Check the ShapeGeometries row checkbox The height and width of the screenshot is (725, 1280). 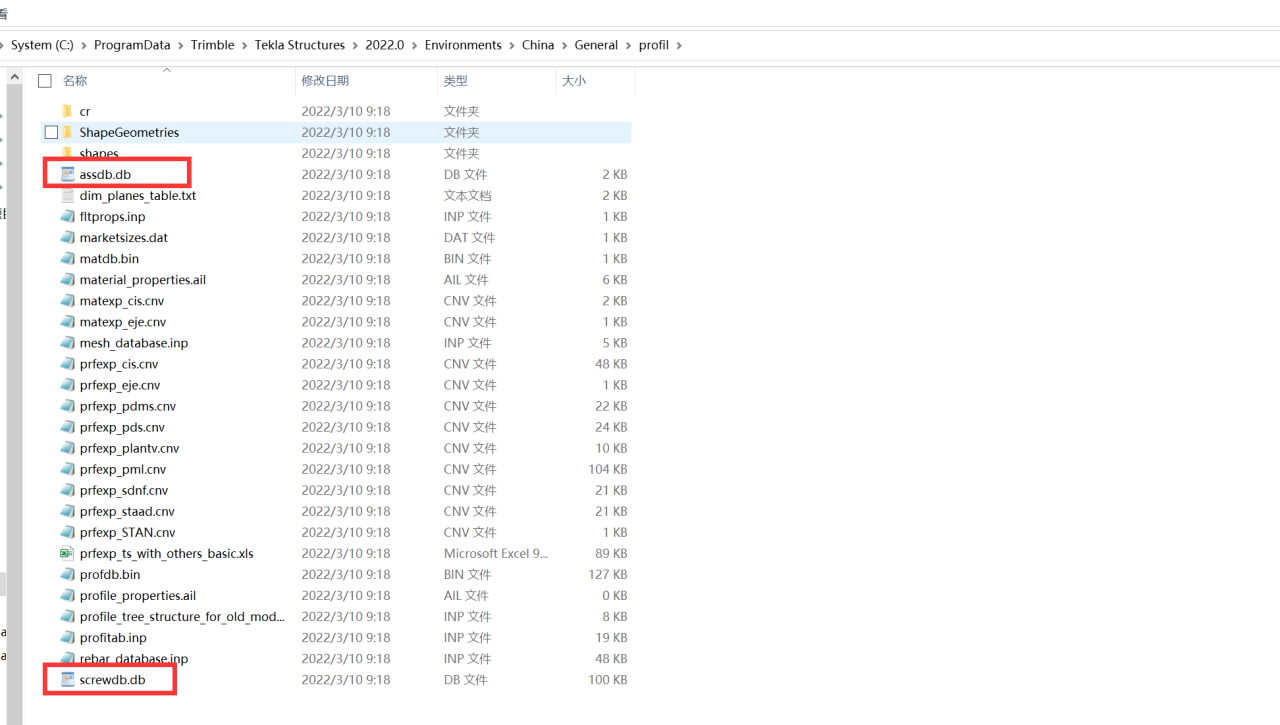click(51, 132)
